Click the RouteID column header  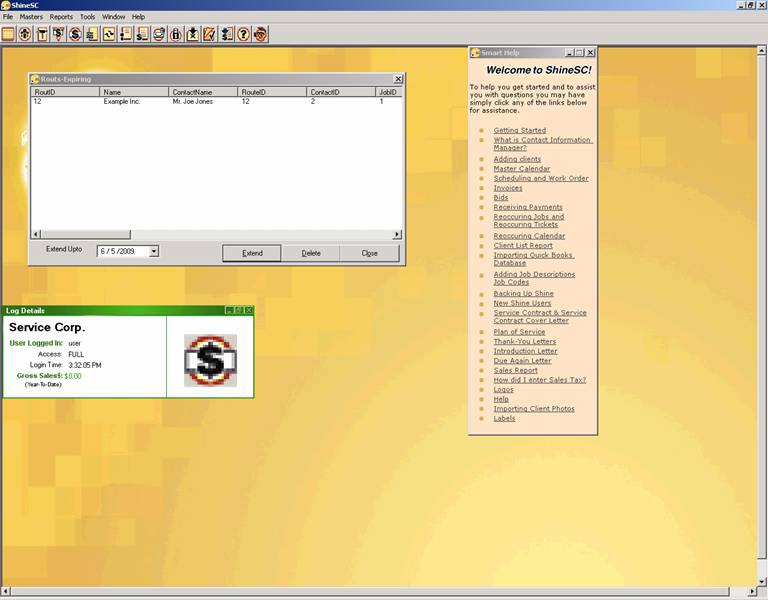(272, 92)
